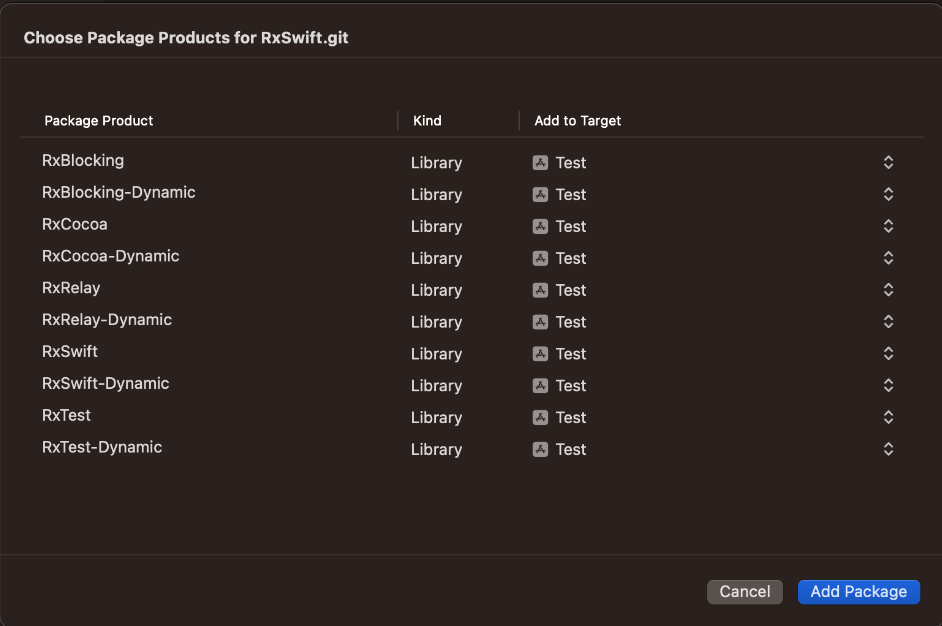
Task: Click the app target icon in RxTest row
Action: coord(540,418)
